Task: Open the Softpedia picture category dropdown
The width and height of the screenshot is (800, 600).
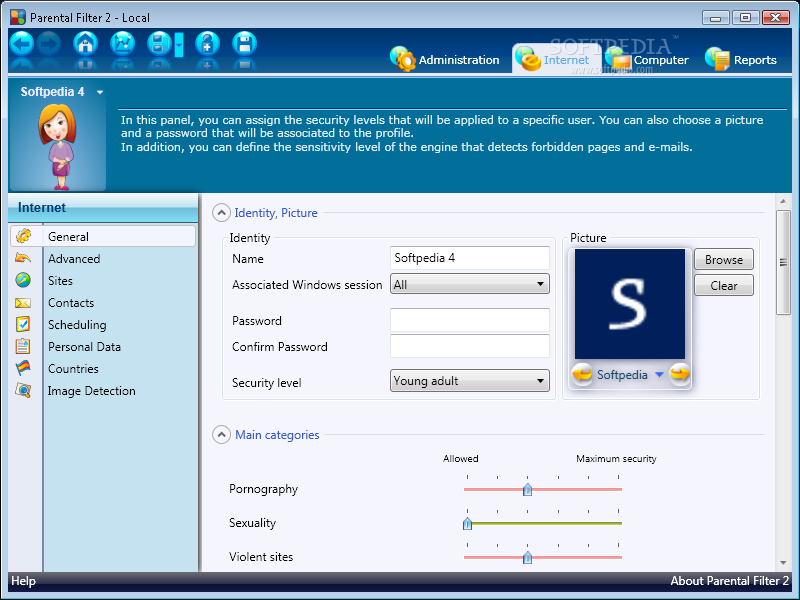Action: (659, 374)
